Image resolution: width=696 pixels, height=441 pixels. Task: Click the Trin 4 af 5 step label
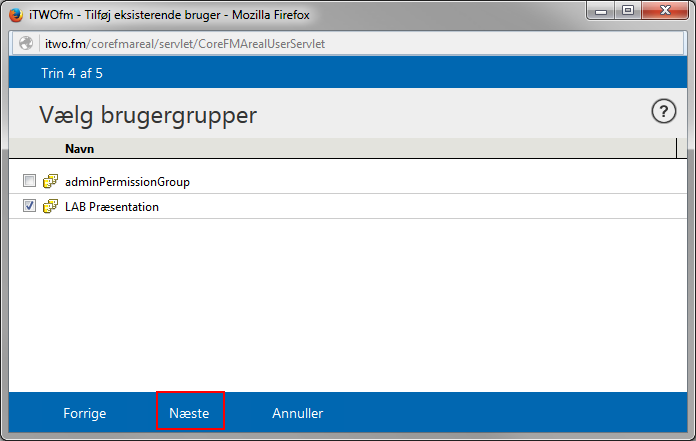click(71, 73)
